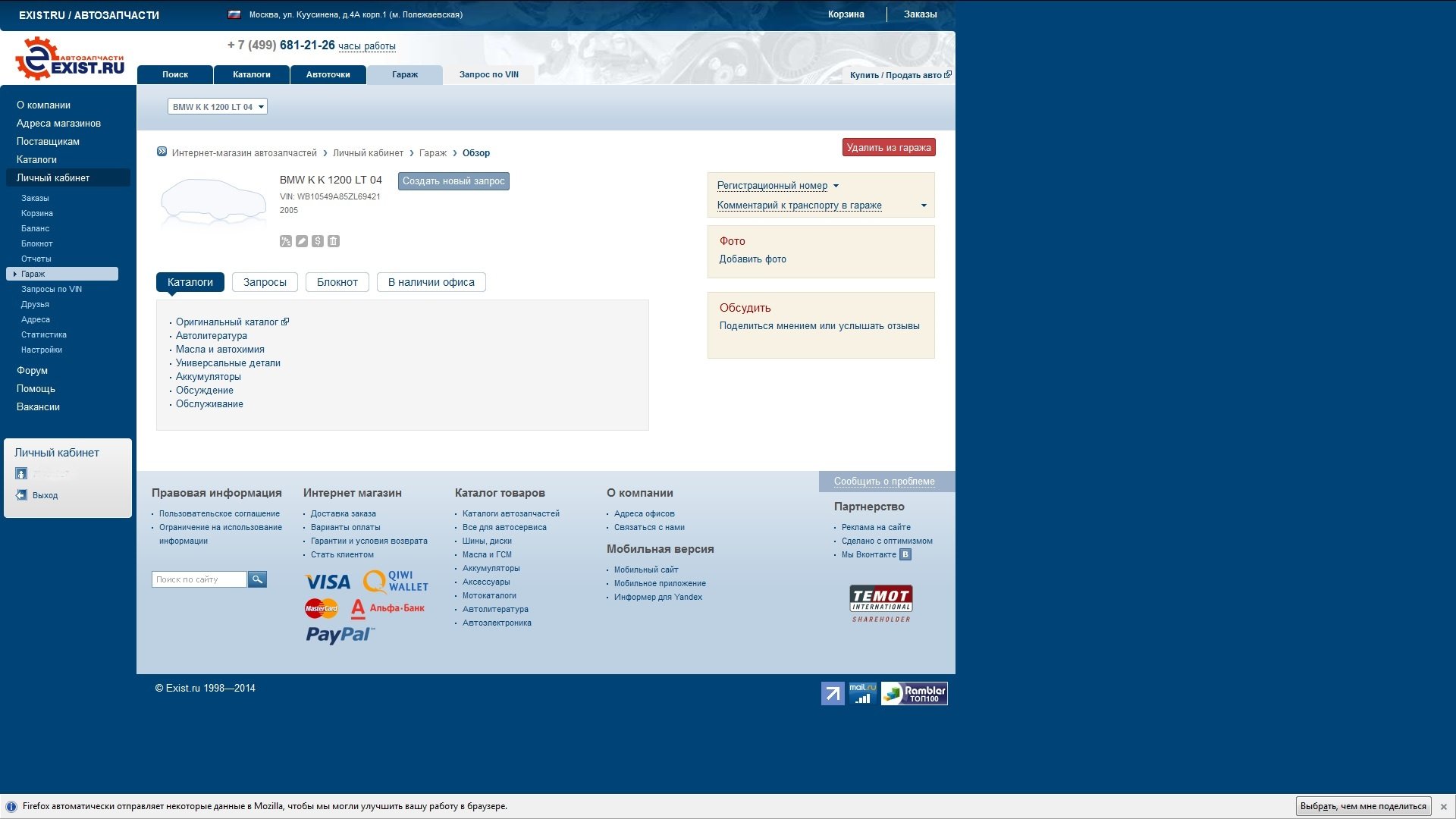Viewport: 1456px width, 819px height.
Task: Select the Блокнот tab
Action: coord(337,282)
